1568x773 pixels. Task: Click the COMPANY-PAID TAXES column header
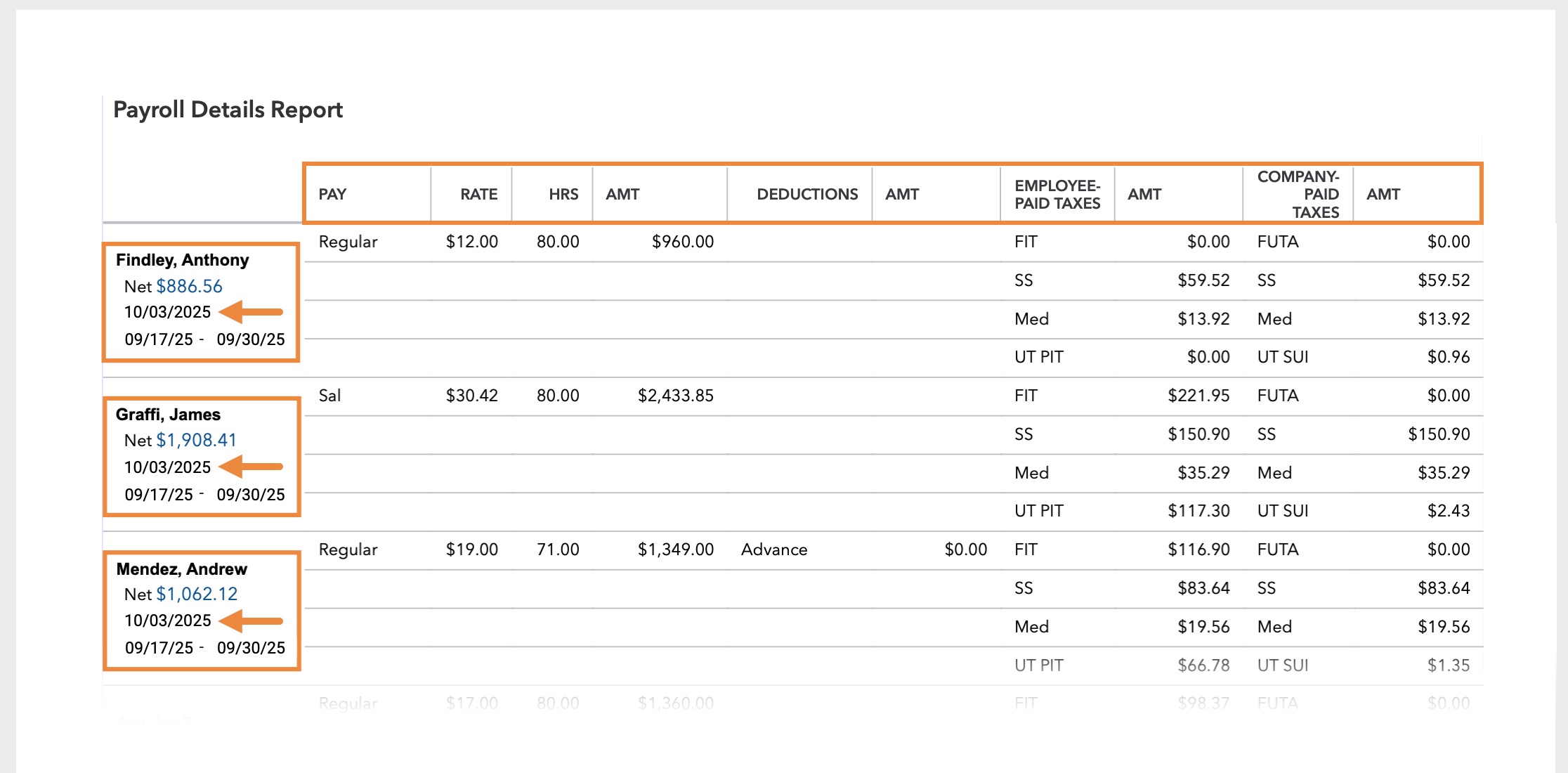[x=1298, y=195]
